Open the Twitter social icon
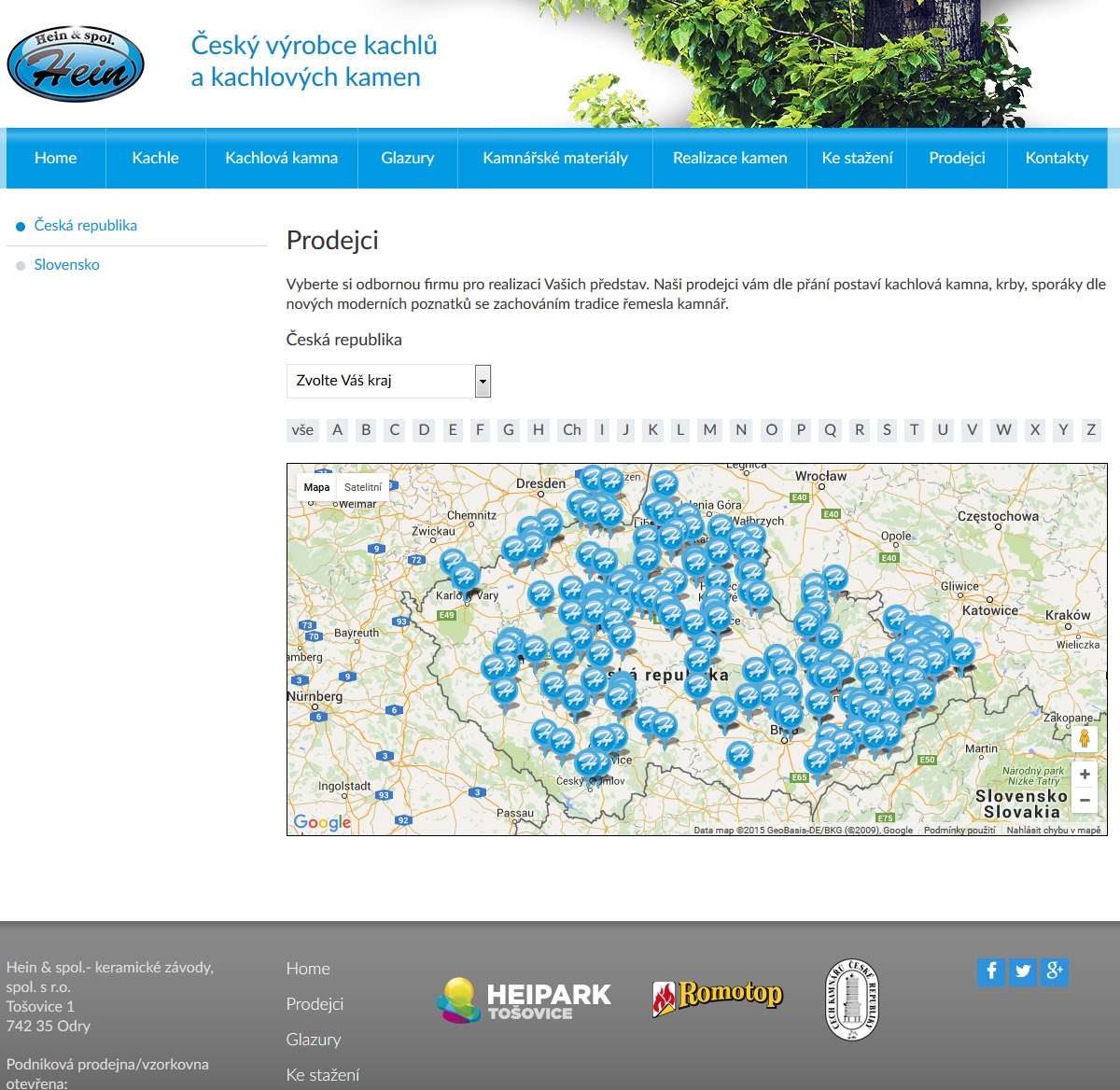This screenshot has height=1090, width=1120. point(1023,971)
